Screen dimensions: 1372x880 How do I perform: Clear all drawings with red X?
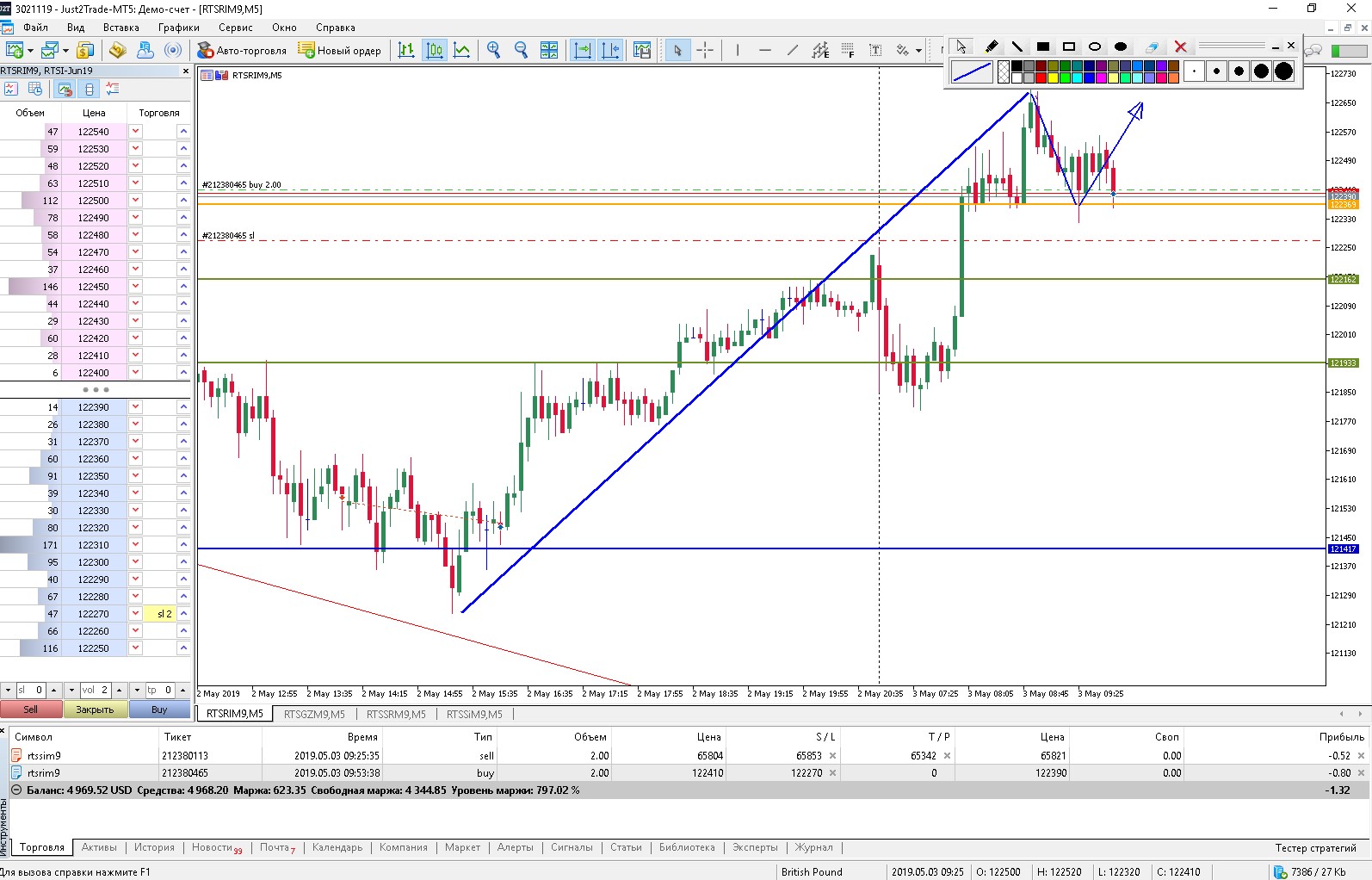tap(1181, 46)
